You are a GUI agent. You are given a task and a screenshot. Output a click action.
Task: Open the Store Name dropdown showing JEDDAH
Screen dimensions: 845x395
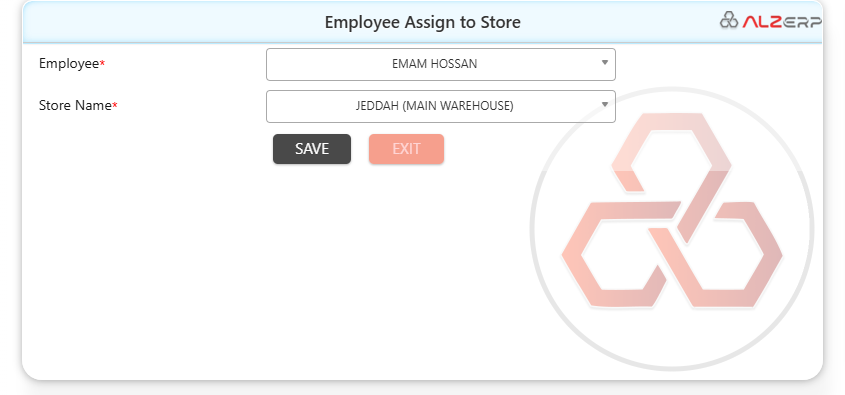tap(440, 106)
